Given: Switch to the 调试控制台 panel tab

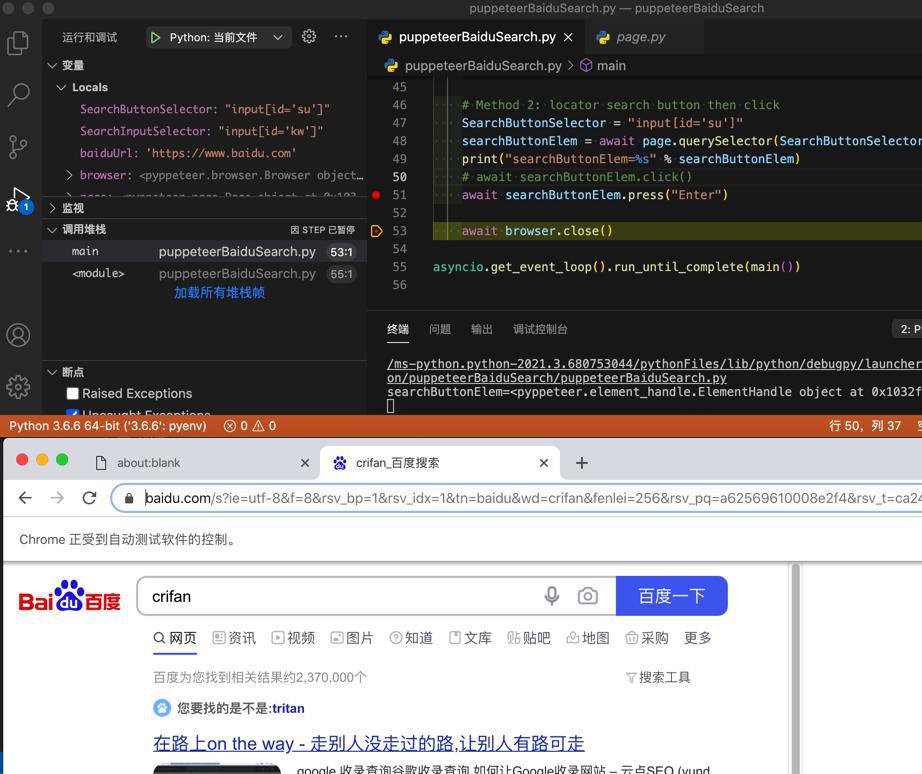Looking at the screenshot, I should (540, 329).
